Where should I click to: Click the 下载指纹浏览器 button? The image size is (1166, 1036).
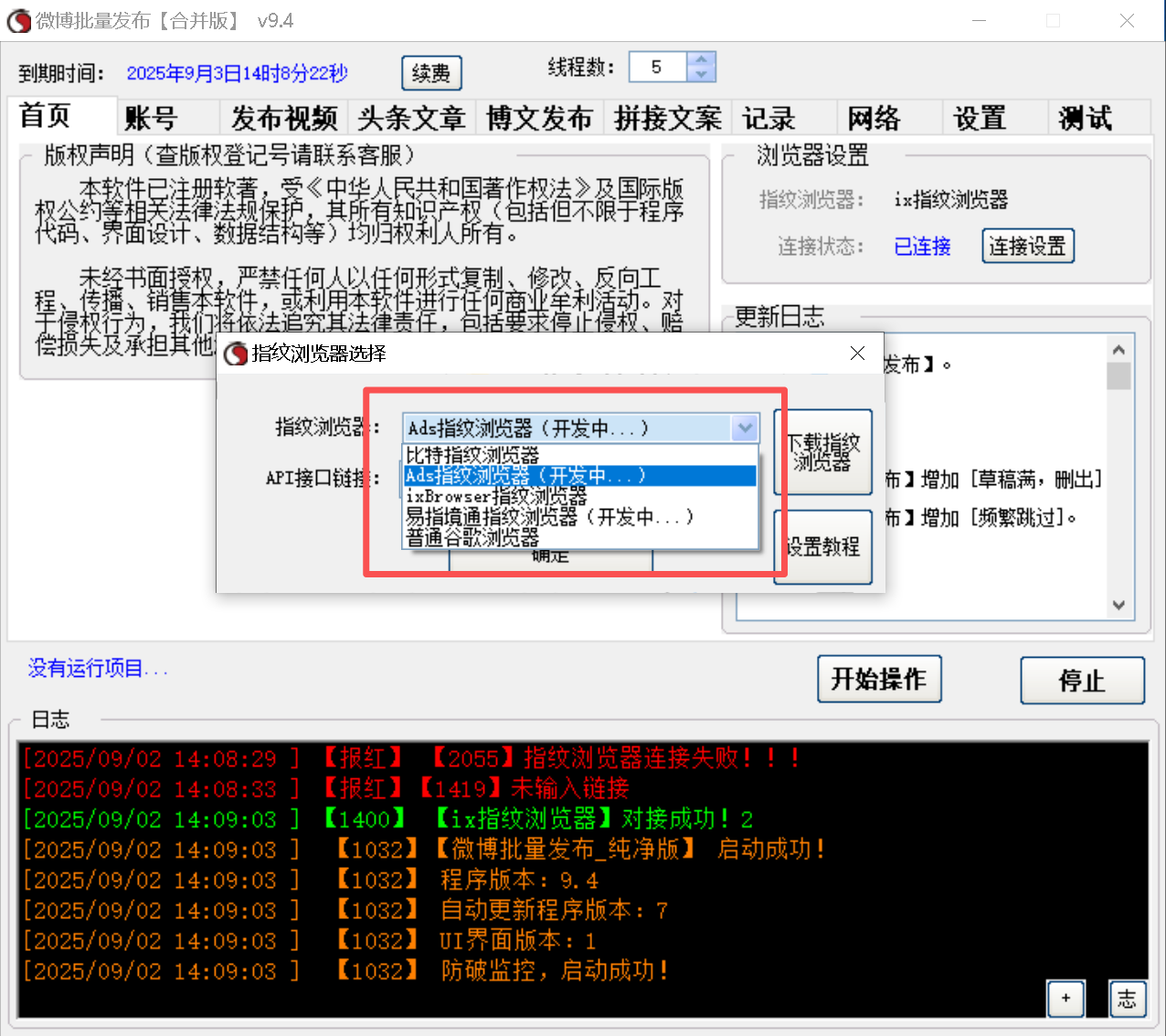point(822,452)
